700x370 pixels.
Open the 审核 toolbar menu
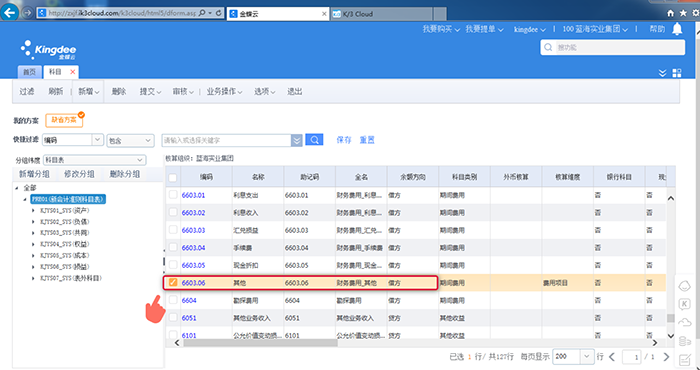[x=183, y=91]
